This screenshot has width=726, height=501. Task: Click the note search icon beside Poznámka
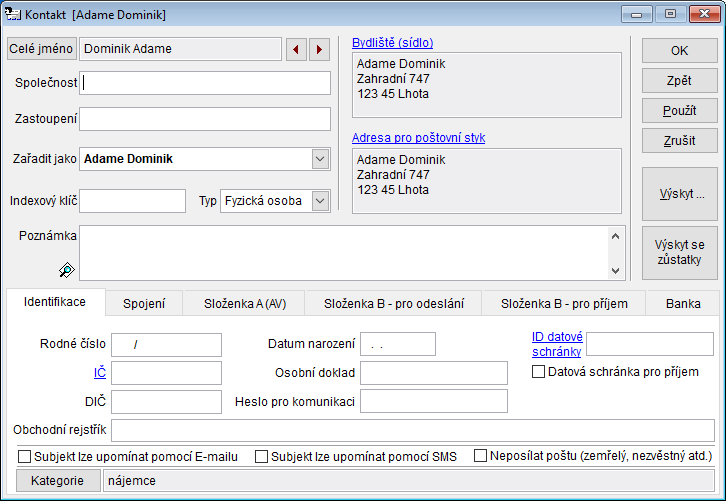coord(67,269)
